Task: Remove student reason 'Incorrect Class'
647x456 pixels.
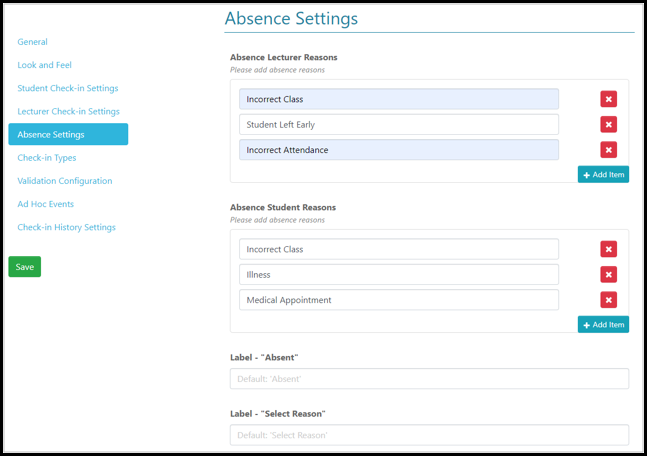Action: tap(608, 249)
